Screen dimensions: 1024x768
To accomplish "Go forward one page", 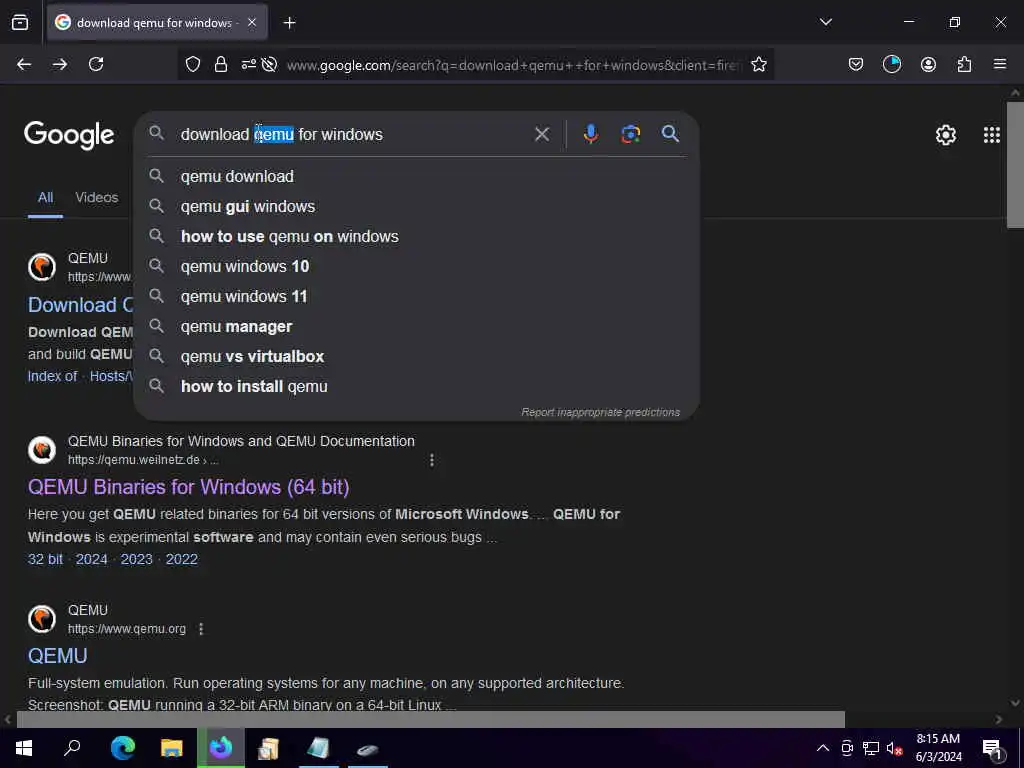I will click(60, 64).
